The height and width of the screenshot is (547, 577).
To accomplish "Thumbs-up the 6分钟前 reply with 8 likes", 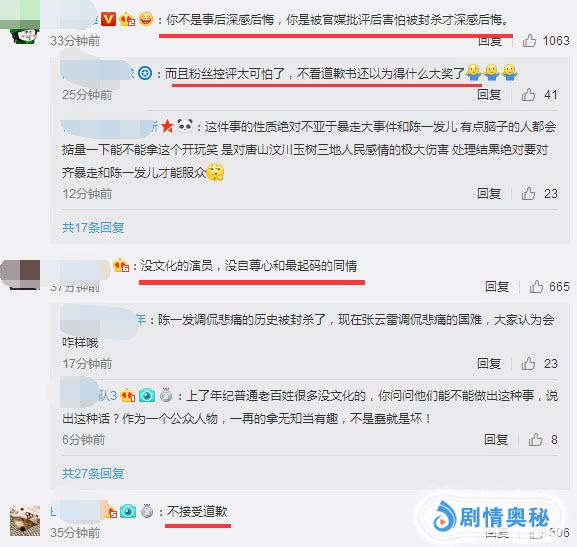I will click(x=535, y=439).
